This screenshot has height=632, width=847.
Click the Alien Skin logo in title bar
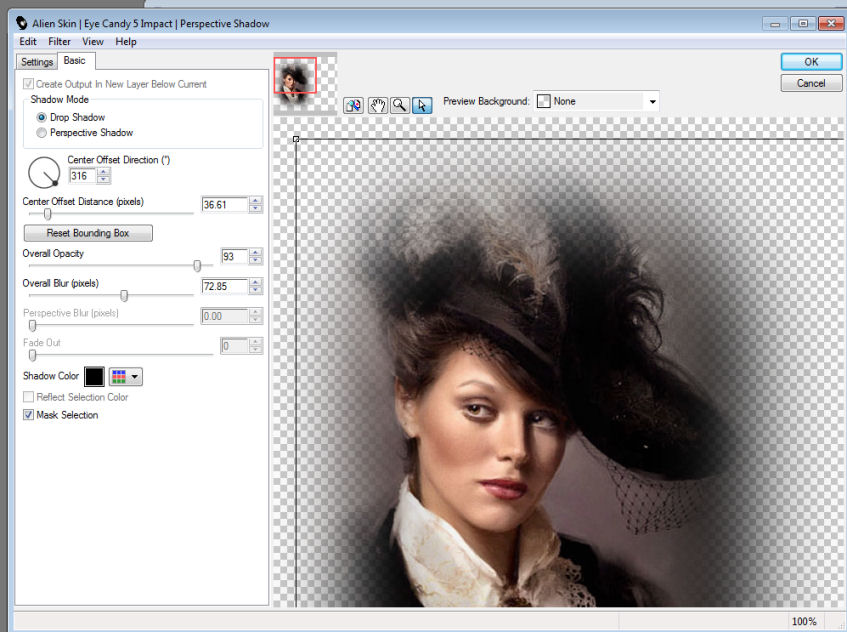(21, 23)
